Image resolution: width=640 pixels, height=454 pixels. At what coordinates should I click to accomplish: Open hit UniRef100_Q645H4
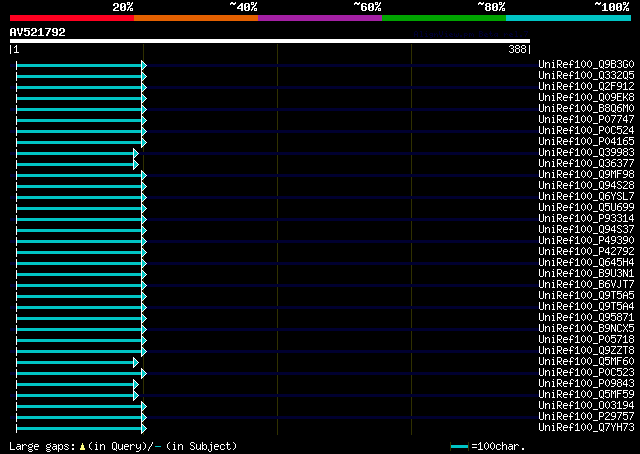pos(586,263)
